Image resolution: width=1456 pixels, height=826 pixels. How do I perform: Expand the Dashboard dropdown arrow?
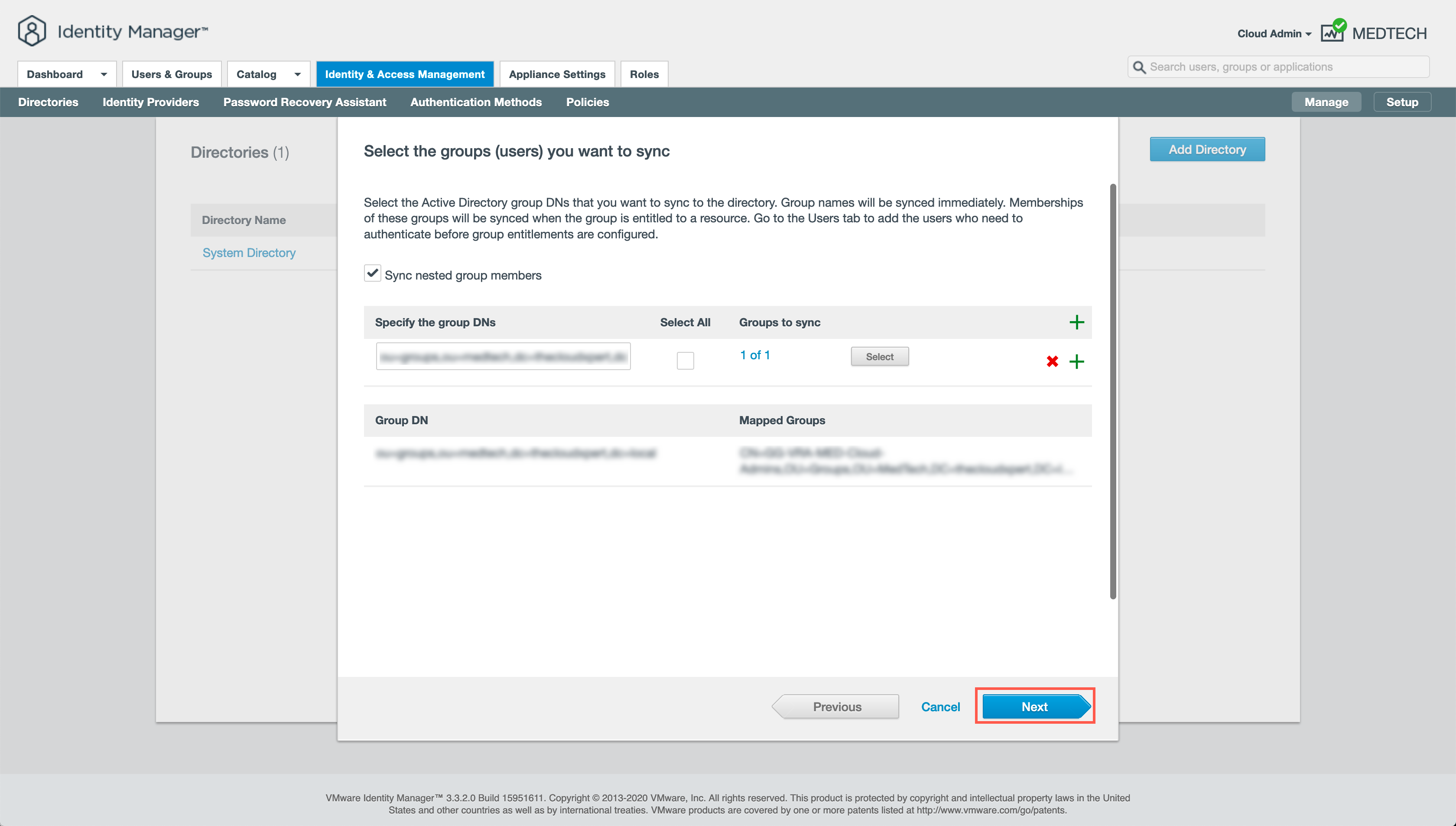[104, 74]
